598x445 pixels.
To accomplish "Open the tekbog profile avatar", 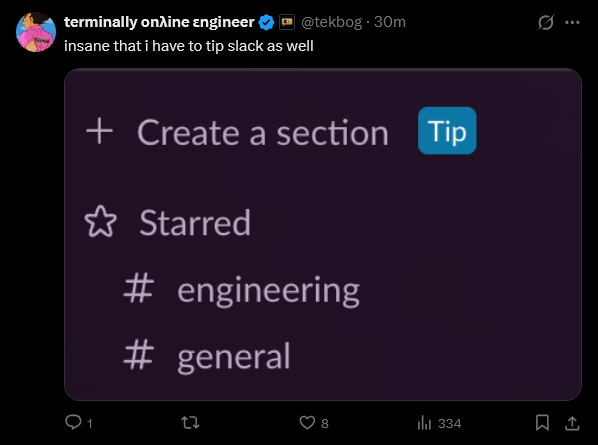I will click(x=36, y=32).
